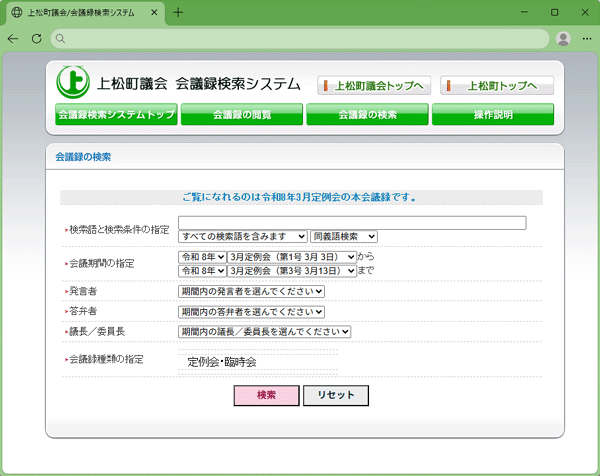The width and height of the screenshot is (600, 476).
Task: Click the search icon in the address bar
Action: (x=60, y=39)
